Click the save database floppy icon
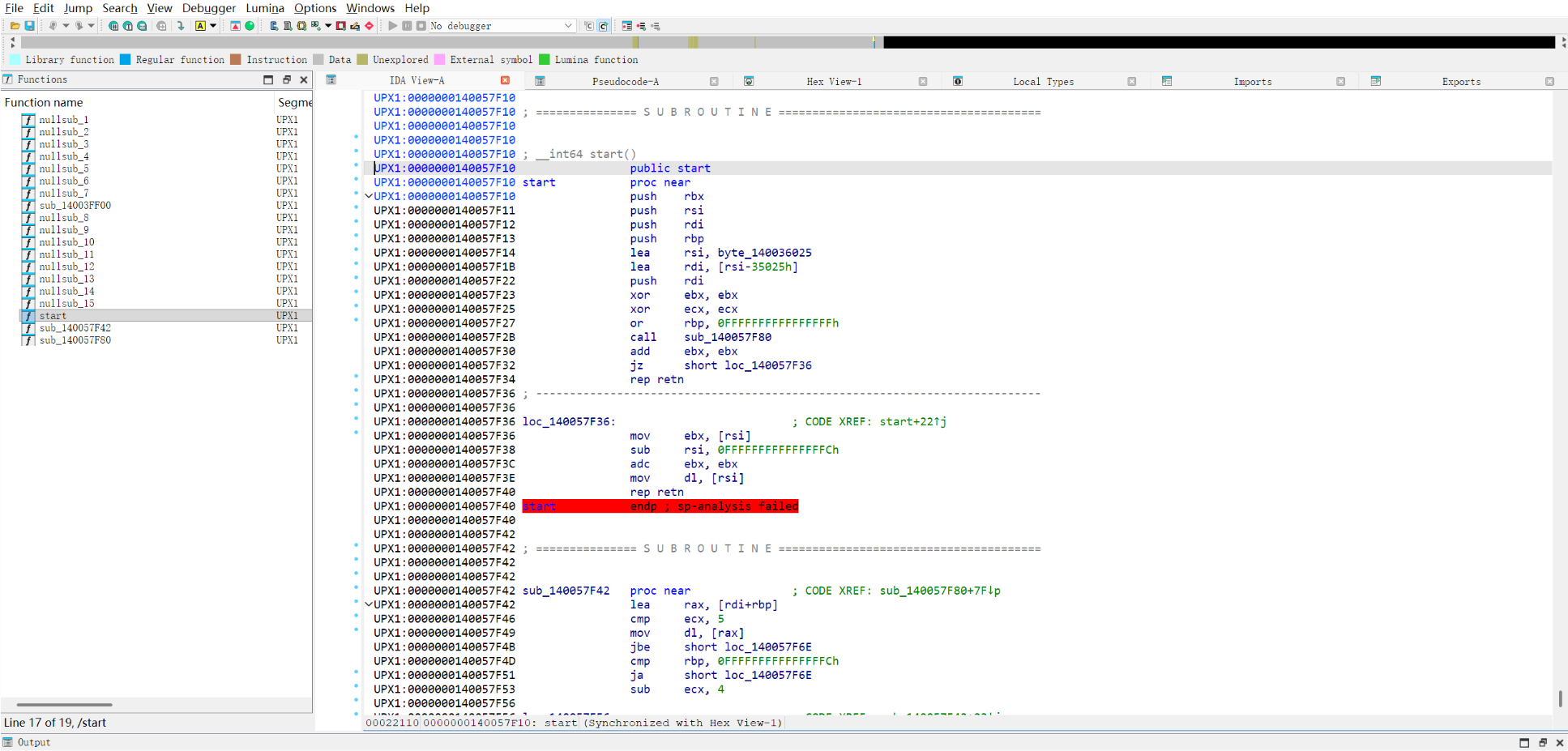 pyautogui.click(x=29, y=26)
